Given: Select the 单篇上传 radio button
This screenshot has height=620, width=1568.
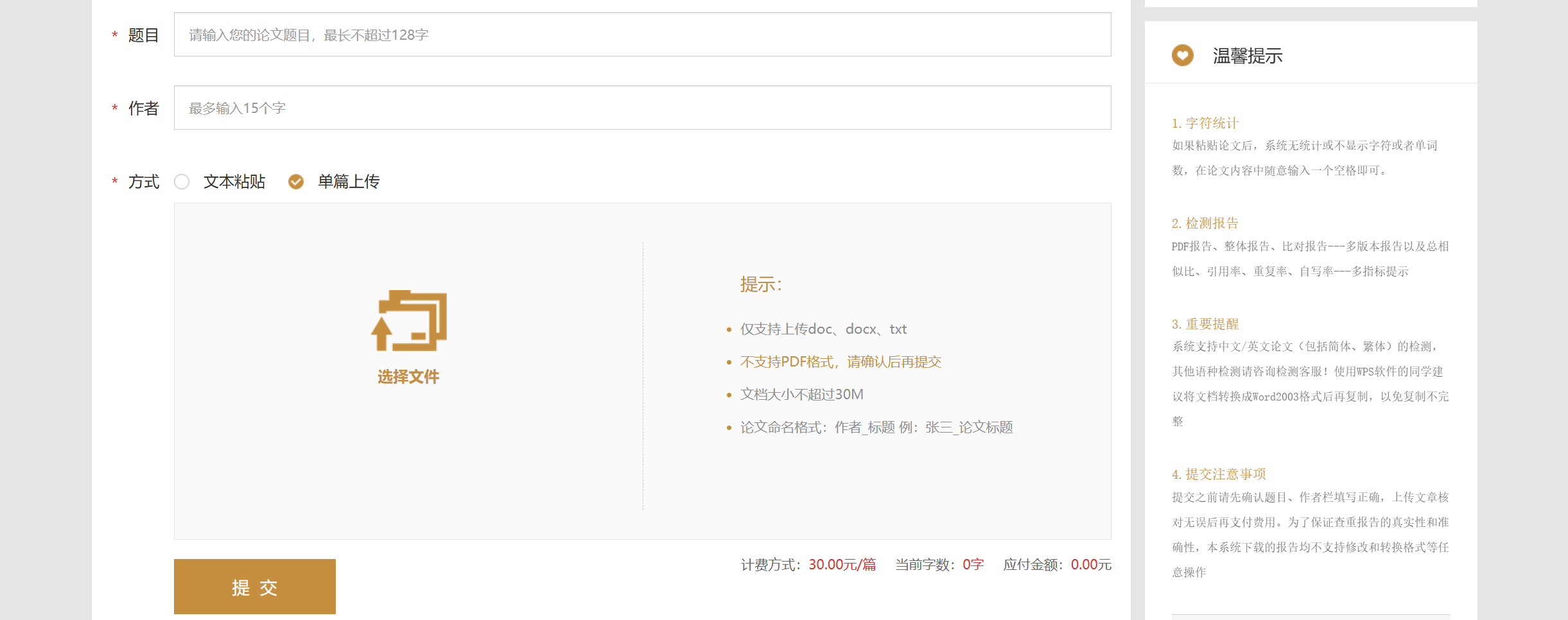Looking at the screenshot, I should point(296,182).
